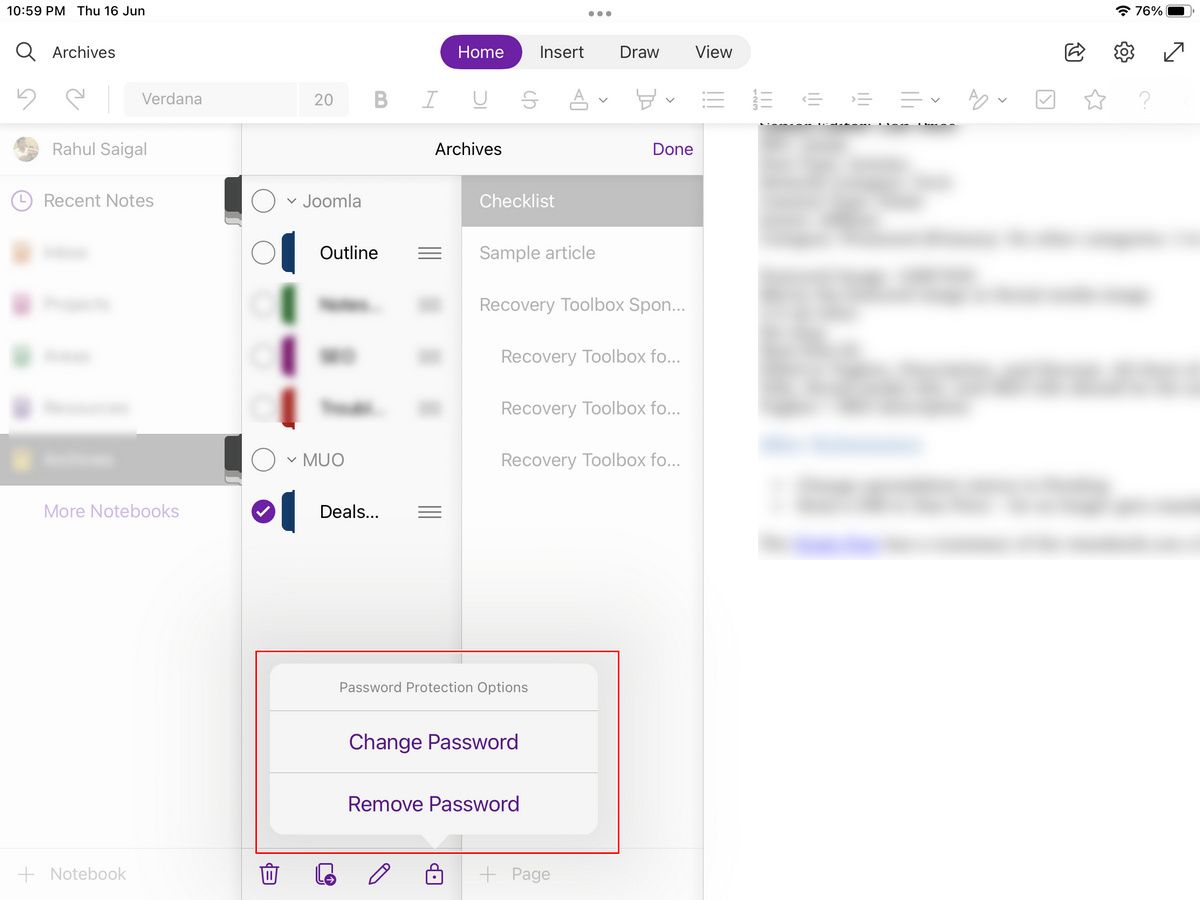Screen dimensions: 1200x900
Task: Rename the section with the pencil icon
Action: tap(379, 874)
